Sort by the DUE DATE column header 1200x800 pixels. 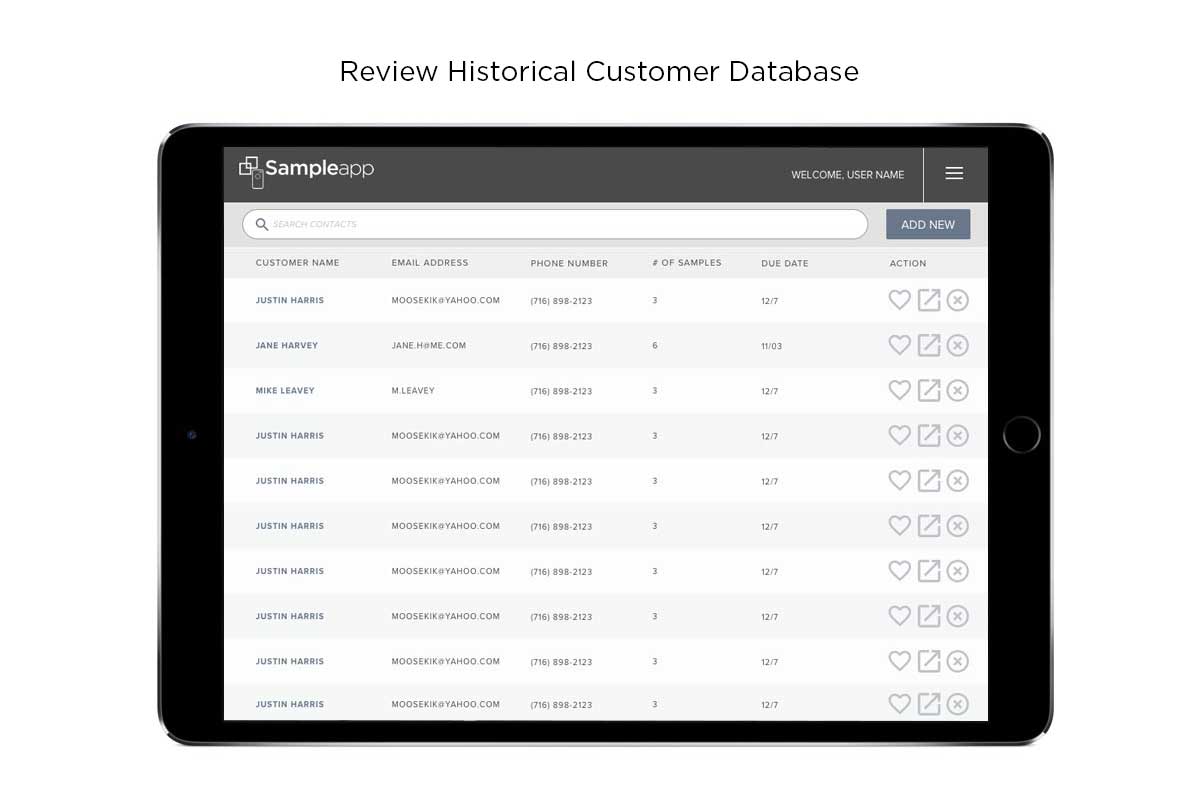click(784, 263)
